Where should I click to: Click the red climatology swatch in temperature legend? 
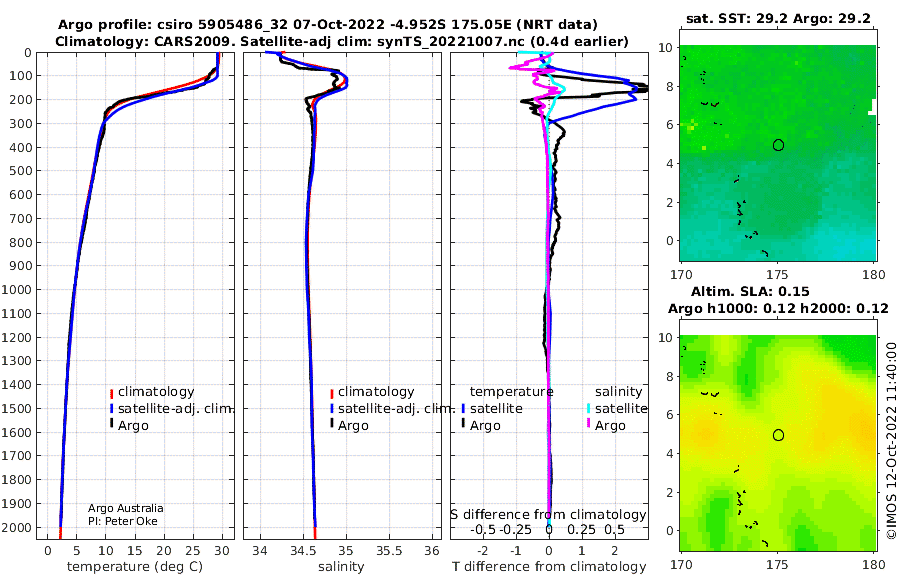[x=111, y=393]
